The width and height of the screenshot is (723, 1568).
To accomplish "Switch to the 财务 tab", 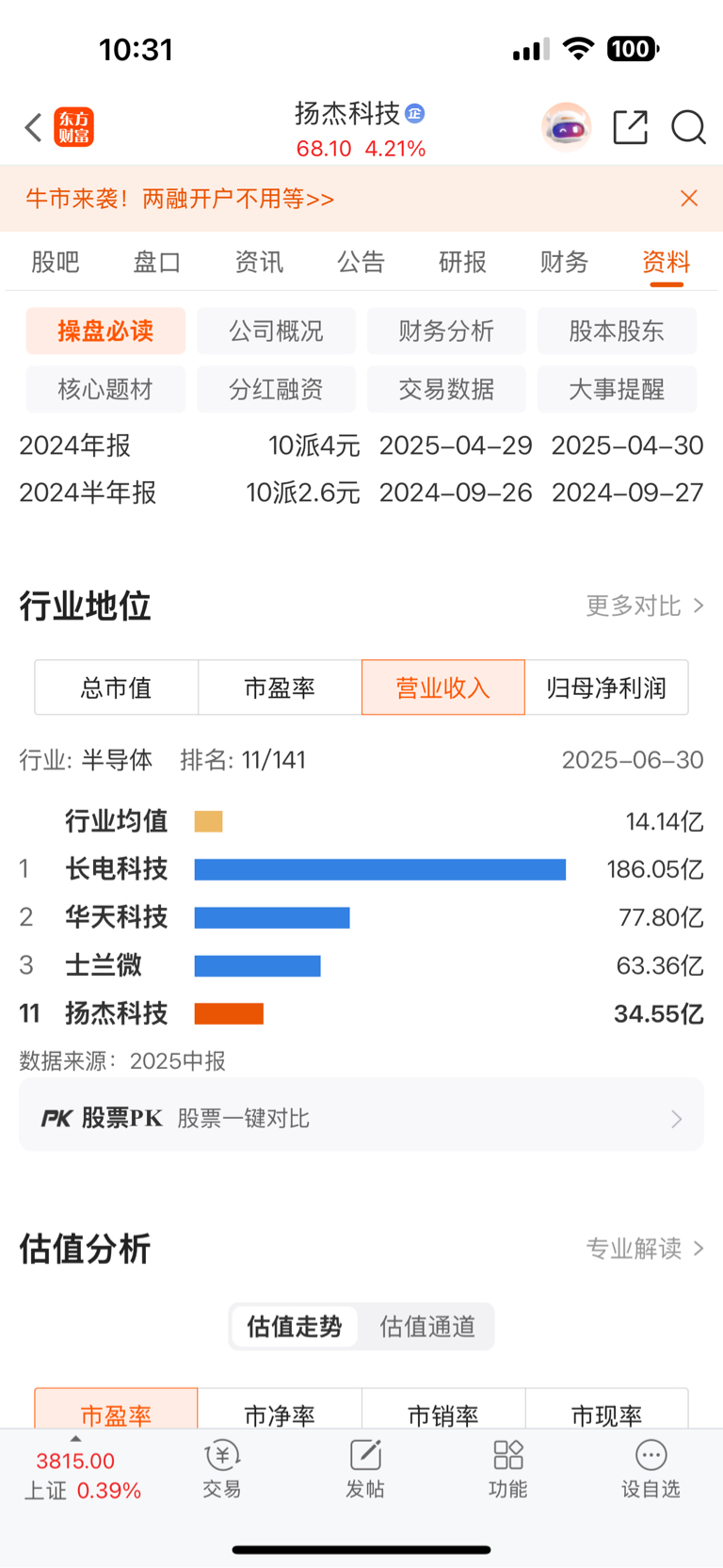I will [x=565, y=262].
